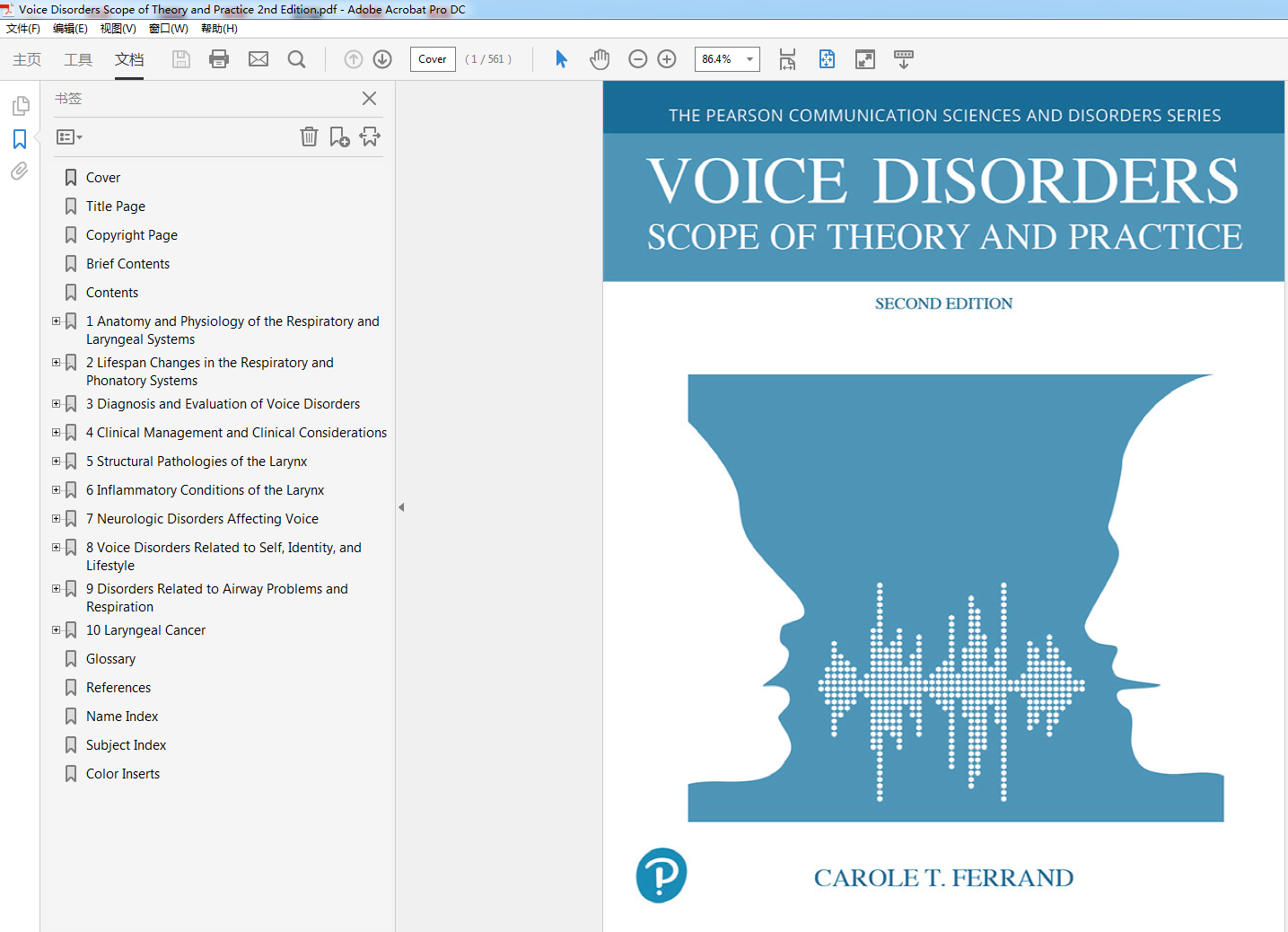Click author name Carole T. Ferrand

tap(943, 877)
